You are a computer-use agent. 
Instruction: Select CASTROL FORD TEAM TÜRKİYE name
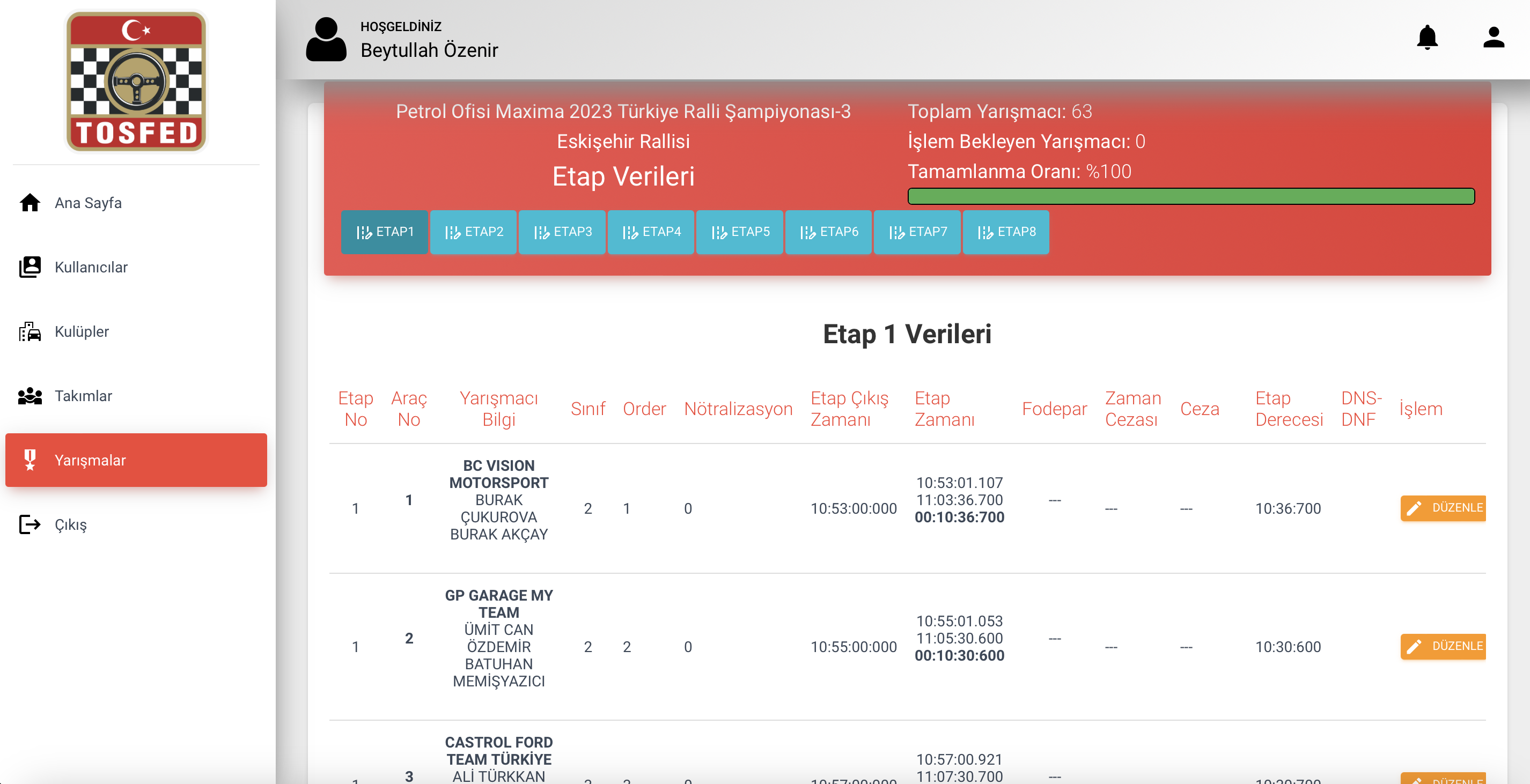pos(499,751)
